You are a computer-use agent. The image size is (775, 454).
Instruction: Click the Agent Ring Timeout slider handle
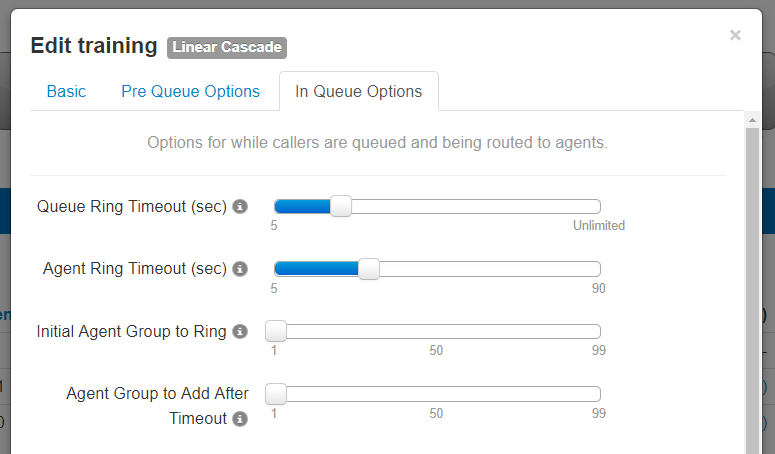[369, 269]
